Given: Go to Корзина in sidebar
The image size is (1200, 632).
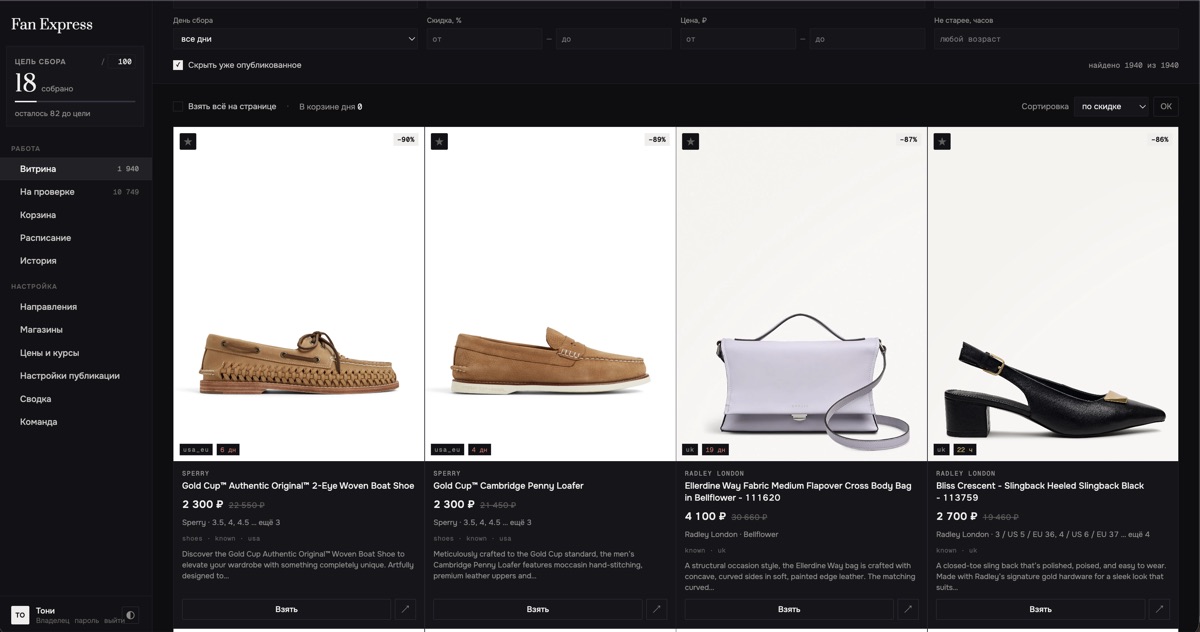Looking at the screenshot, I should [x=76, y=215].
